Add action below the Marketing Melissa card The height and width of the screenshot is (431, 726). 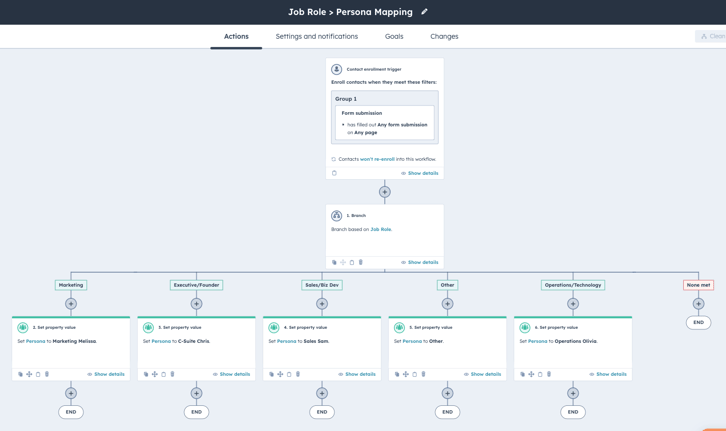point(71,393)
